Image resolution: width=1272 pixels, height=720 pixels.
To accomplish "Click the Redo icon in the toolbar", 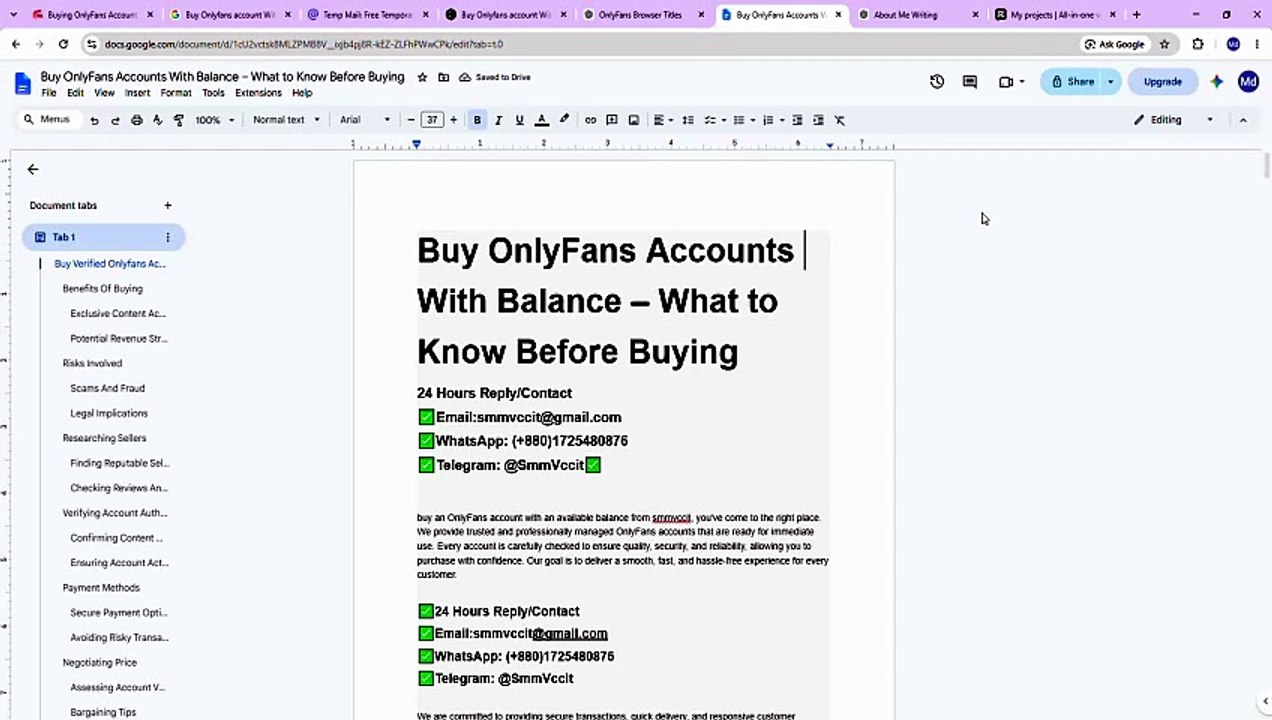I will (x=115, y=120).
